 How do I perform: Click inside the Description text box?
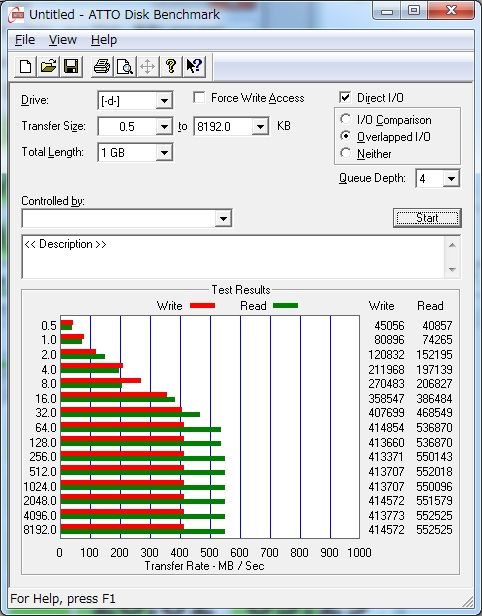[x=234, y=257]
